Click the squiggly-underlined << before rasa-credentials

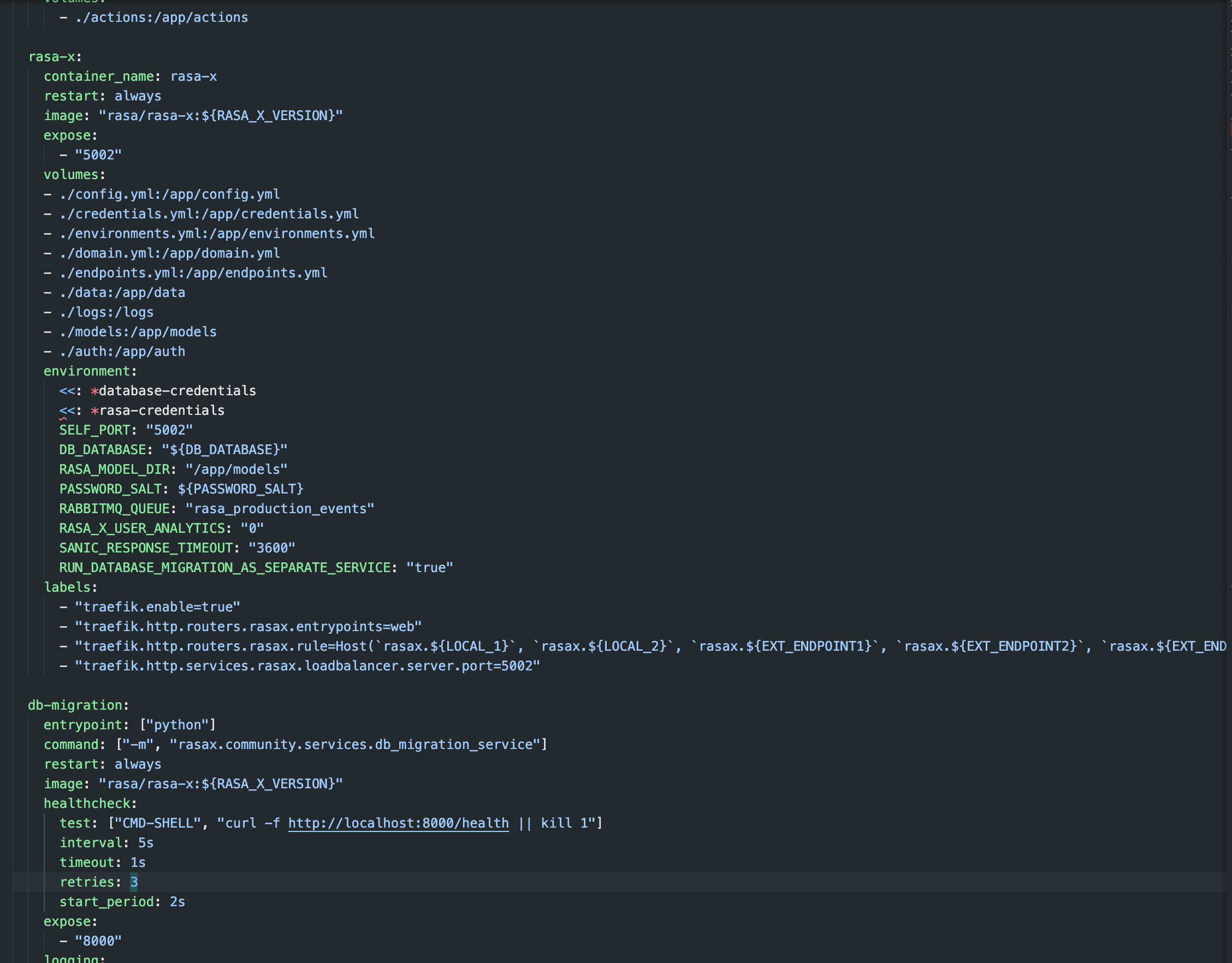pos(67,411)
